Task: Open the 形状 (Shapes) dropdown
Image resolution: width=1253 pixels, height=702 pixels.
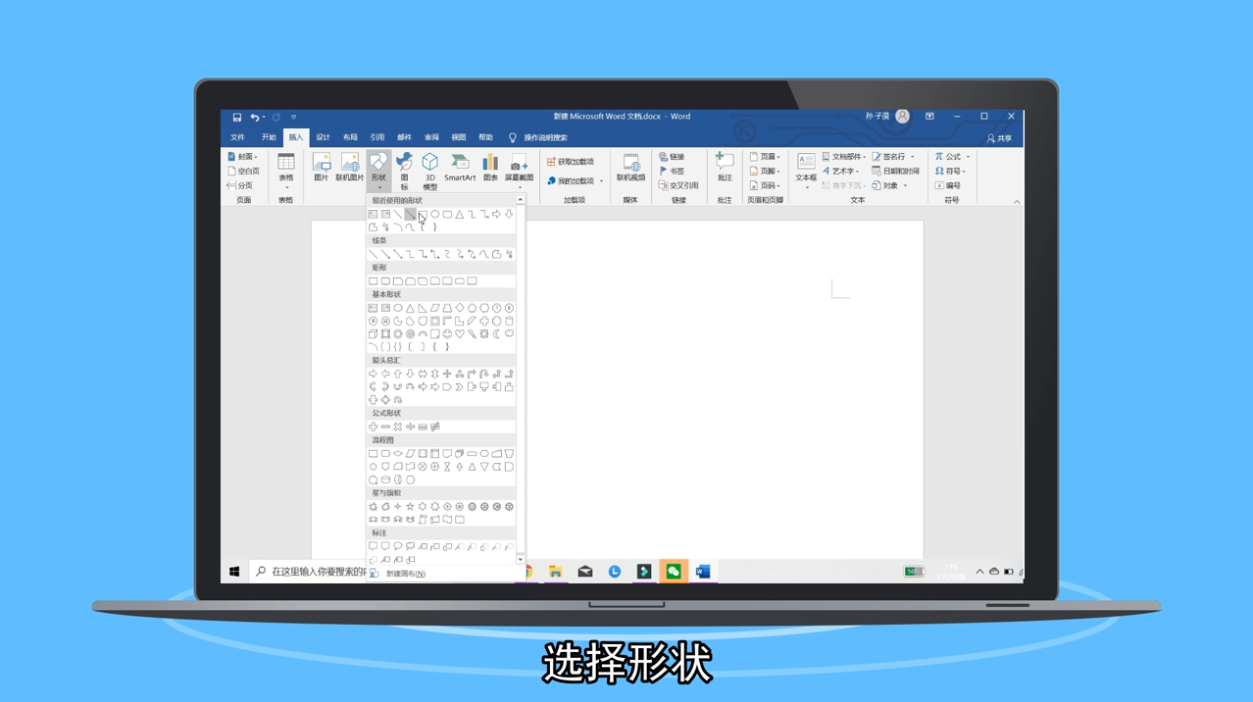Action: (379, 171)
